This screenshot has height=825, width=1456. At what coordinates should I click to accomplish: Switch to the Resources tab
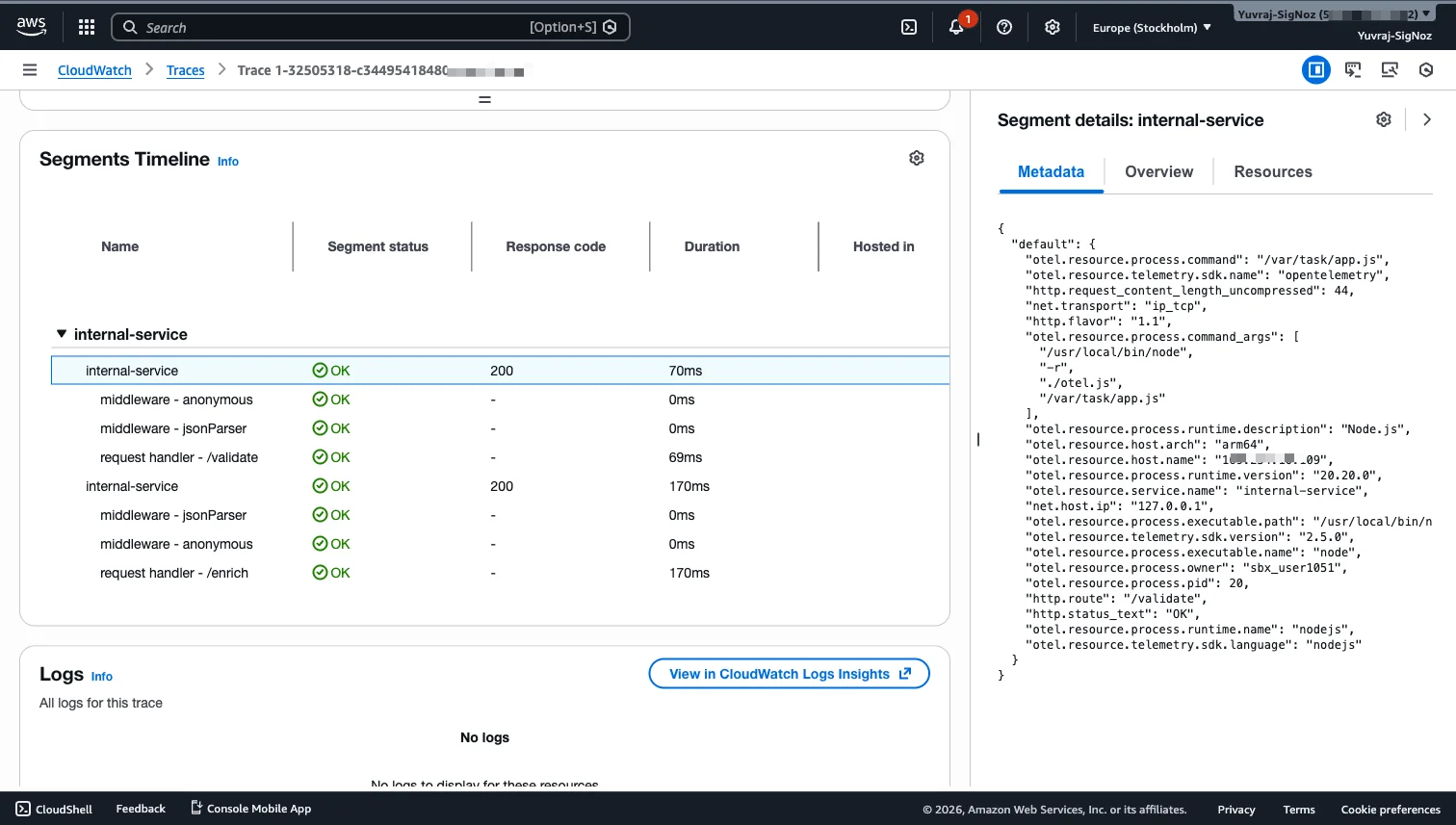[1272, 171]
